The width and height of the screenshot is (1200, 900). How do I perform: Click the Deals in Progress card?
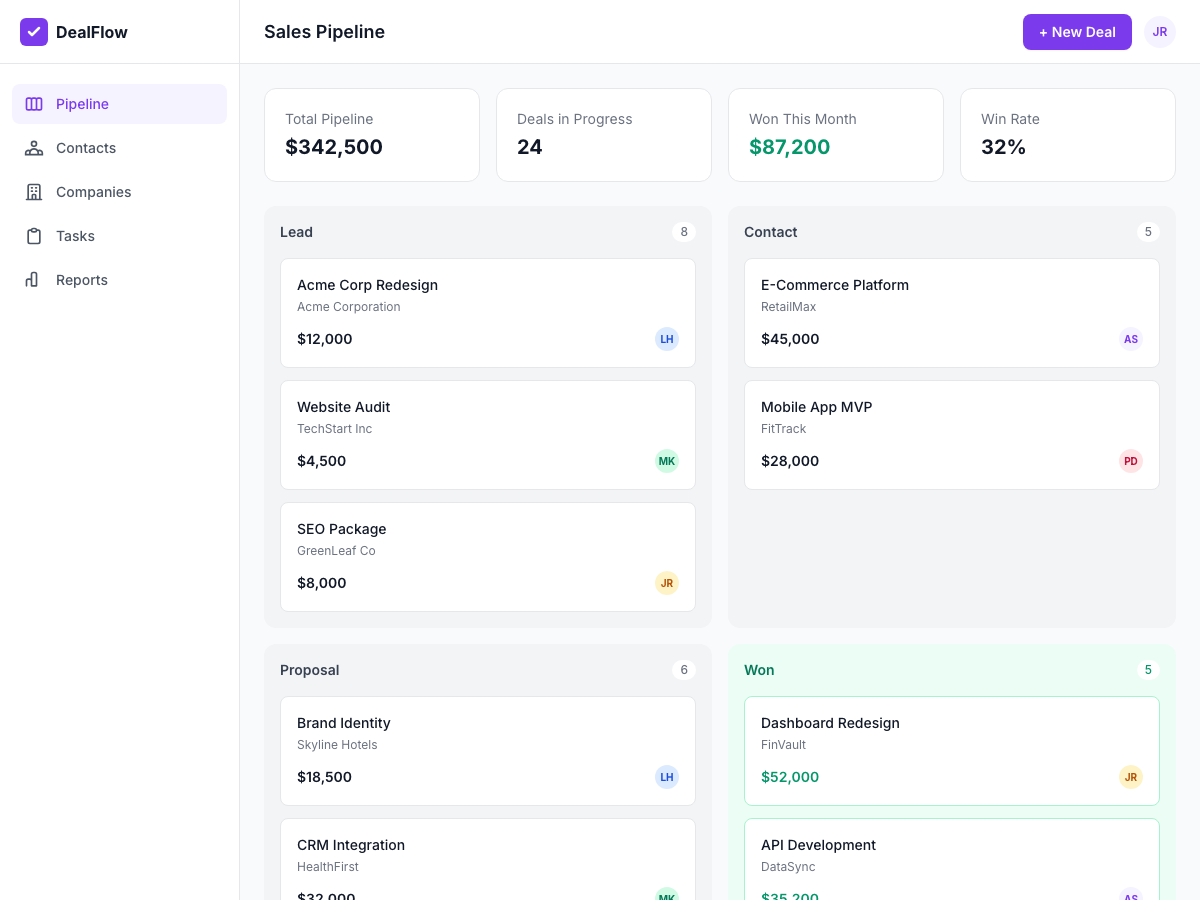(x=604, y=135)
